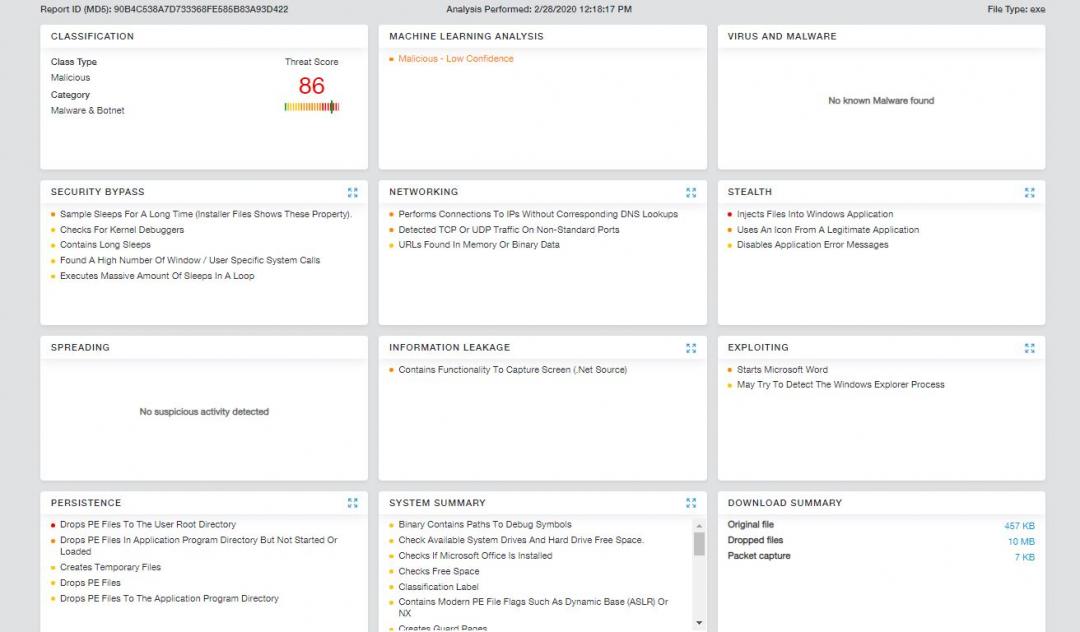Click 'Injects Files Into Windows Application' entry
Image resolution: width=1080 pixels, height=632 pixels.
pos(814,214)
